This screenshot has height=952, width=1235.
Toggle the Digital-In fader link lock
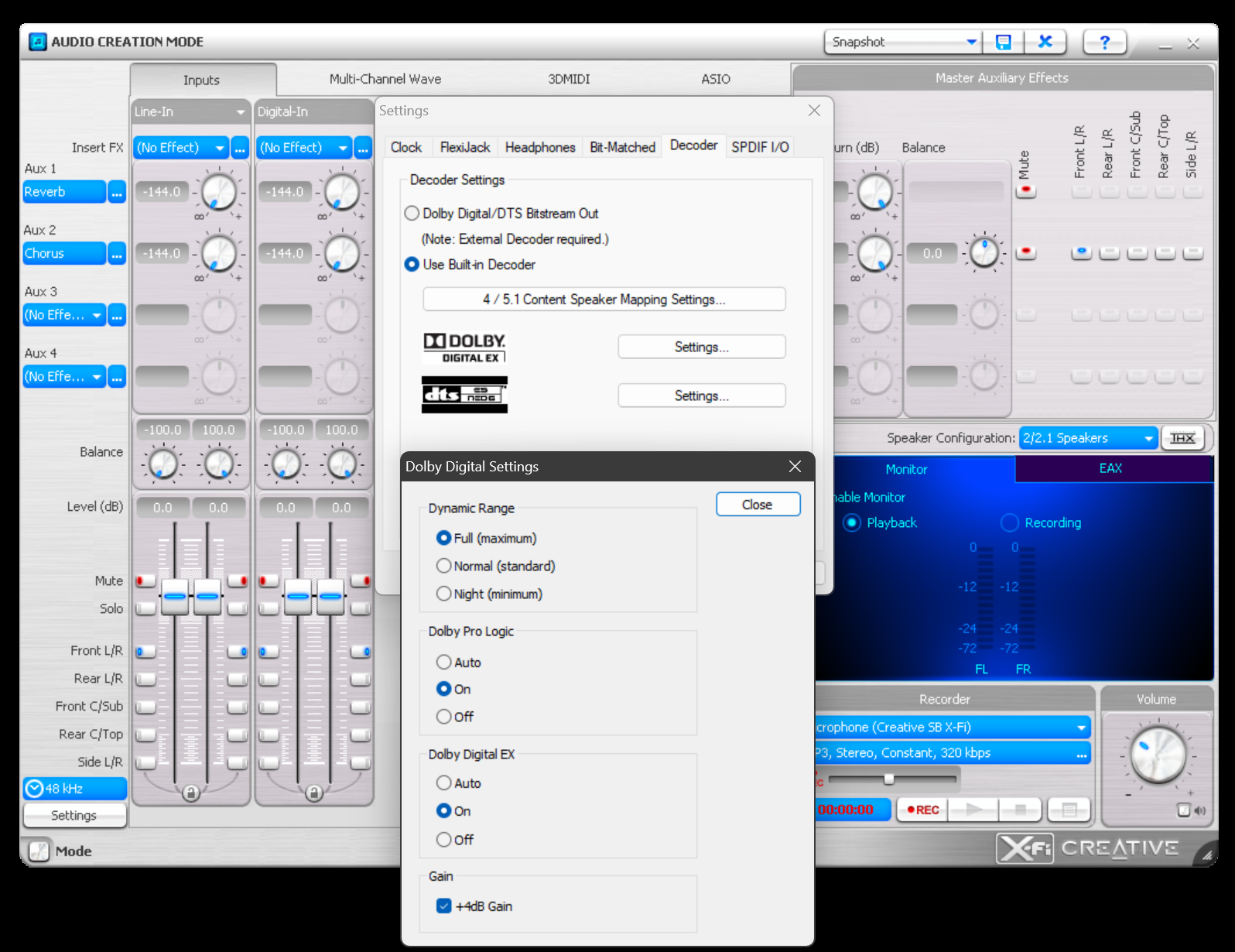click(313, 793)
